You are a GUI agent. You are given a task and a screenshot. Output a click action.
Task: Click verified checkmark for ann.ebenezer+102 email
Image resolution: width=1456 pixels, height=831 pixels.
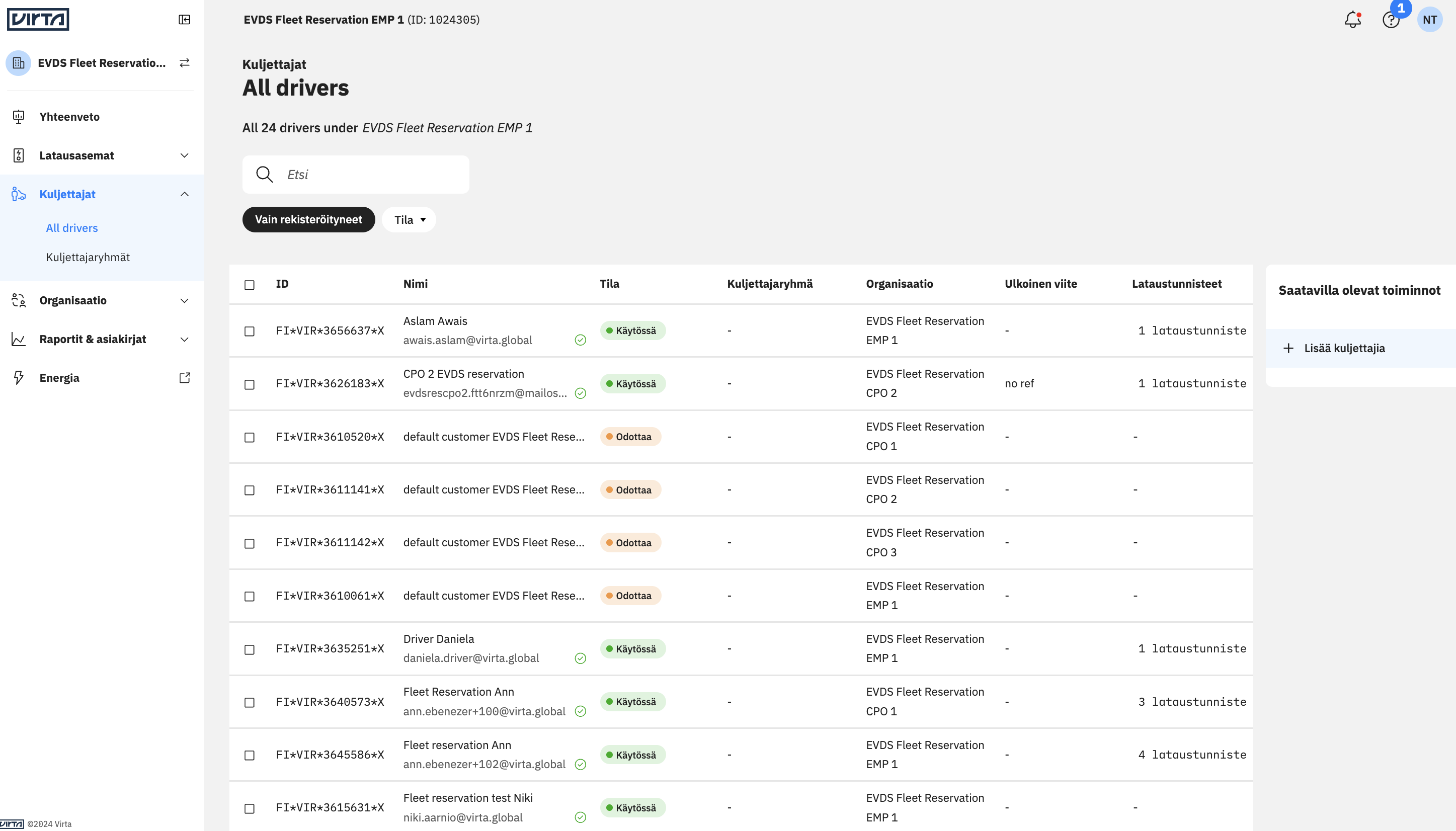coord(581,764)
